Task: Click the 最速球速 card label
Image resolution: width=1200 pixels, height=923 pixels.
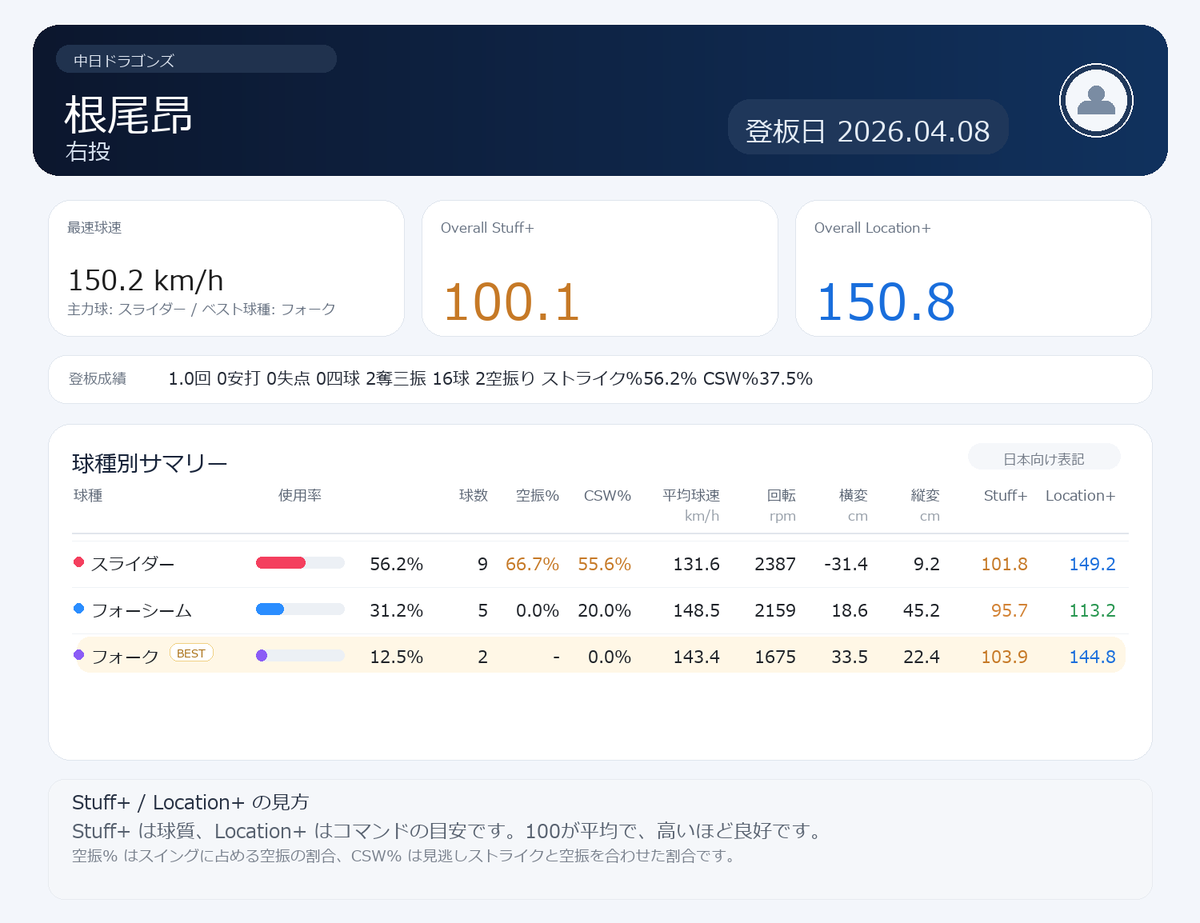Action: tap(94, 228)
